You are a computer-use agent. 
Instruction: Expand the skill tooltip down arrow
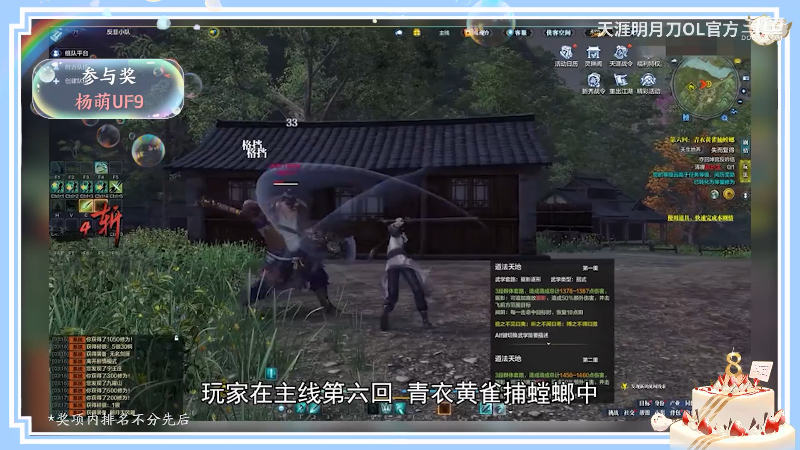(x=548, y=343)
